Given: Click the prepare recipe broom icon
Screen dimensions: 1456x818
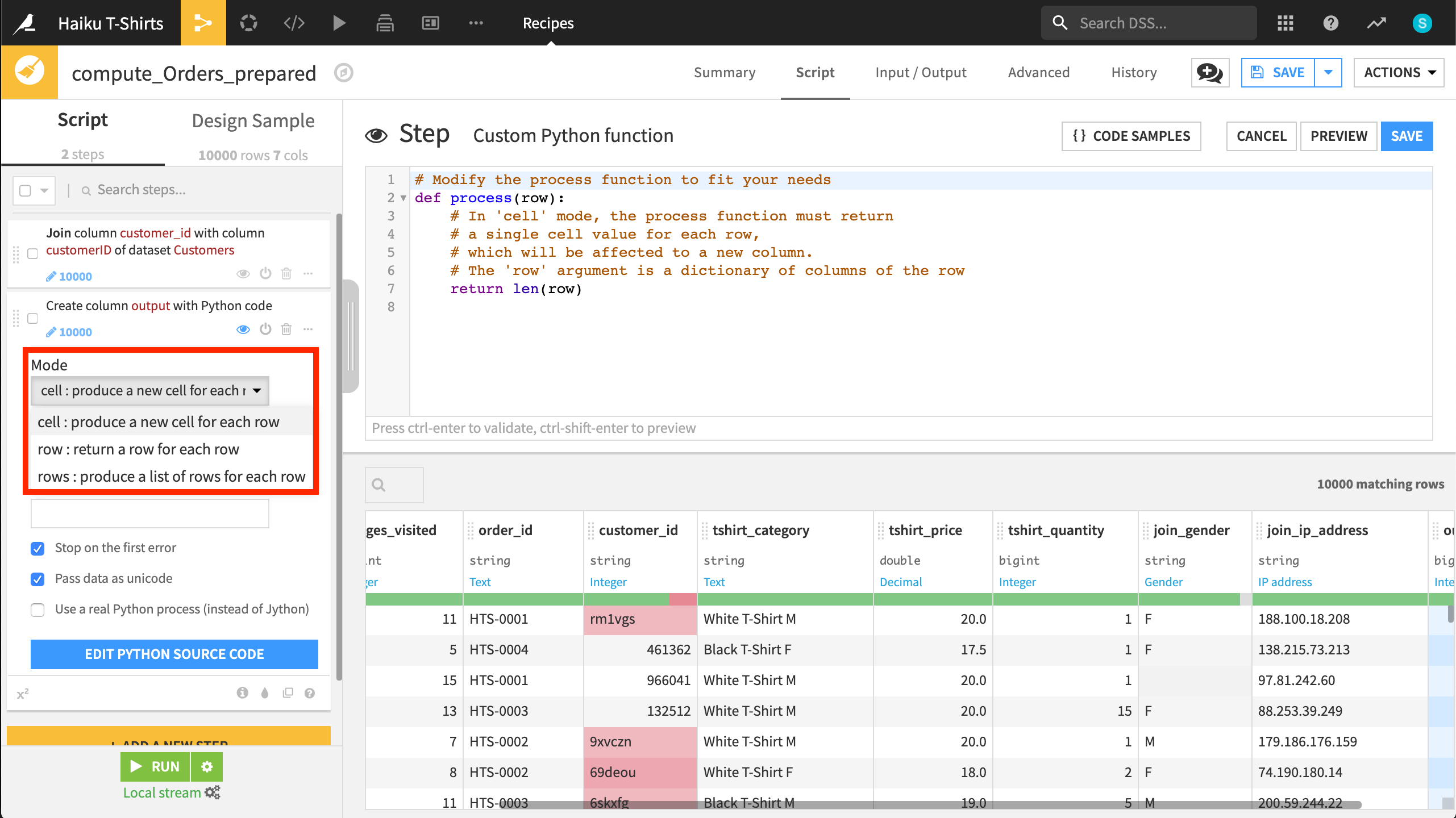Looking at the screenshot, I should 29,72.
